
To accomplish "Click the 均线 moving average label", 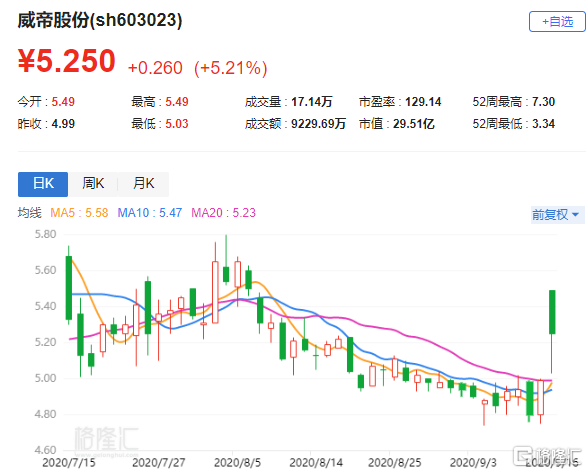I will tap(29, 213).
